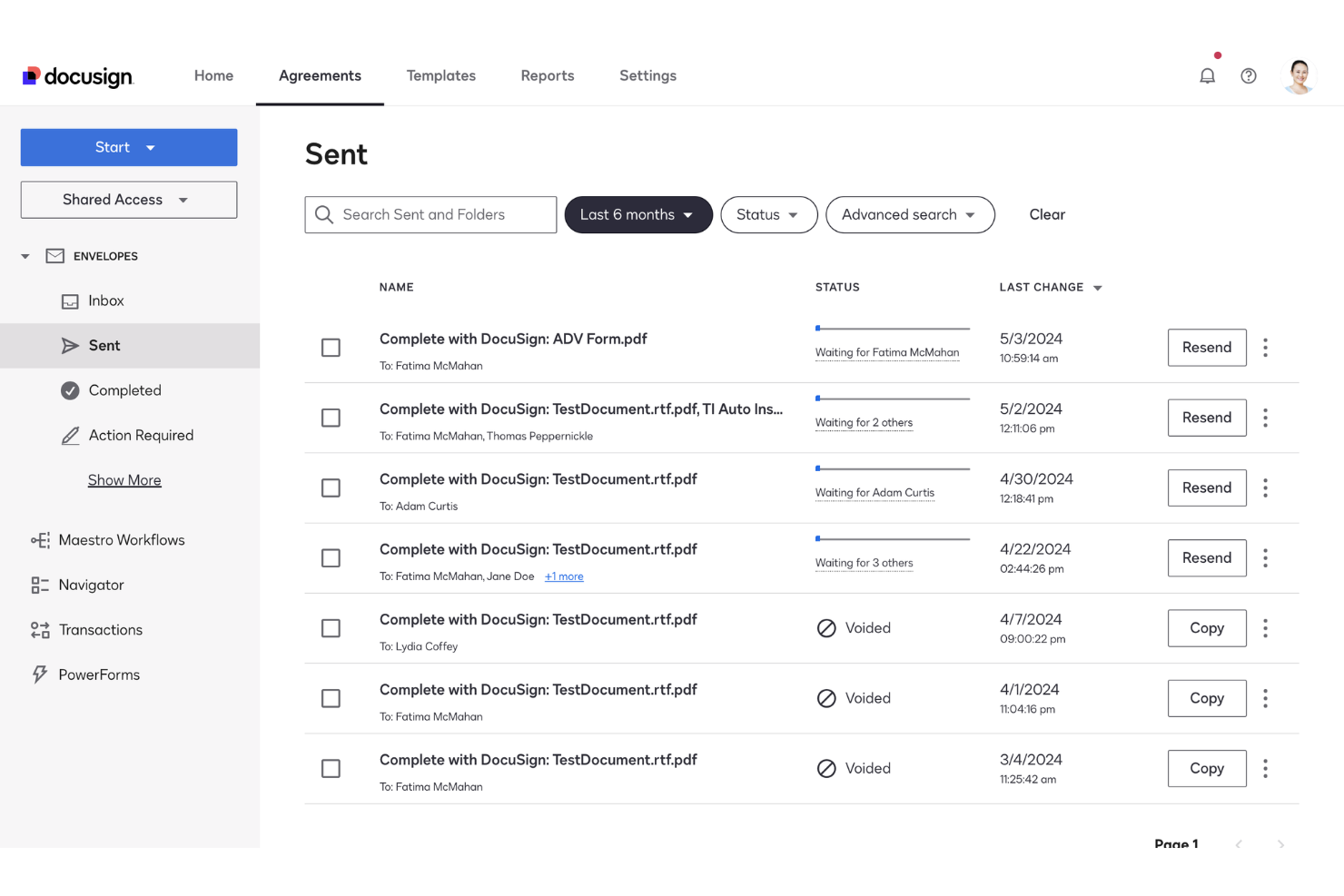Open more options for 4/22/2024 envelope
The width and height of the screenshot is (1344, 896).
point(1265,558)
